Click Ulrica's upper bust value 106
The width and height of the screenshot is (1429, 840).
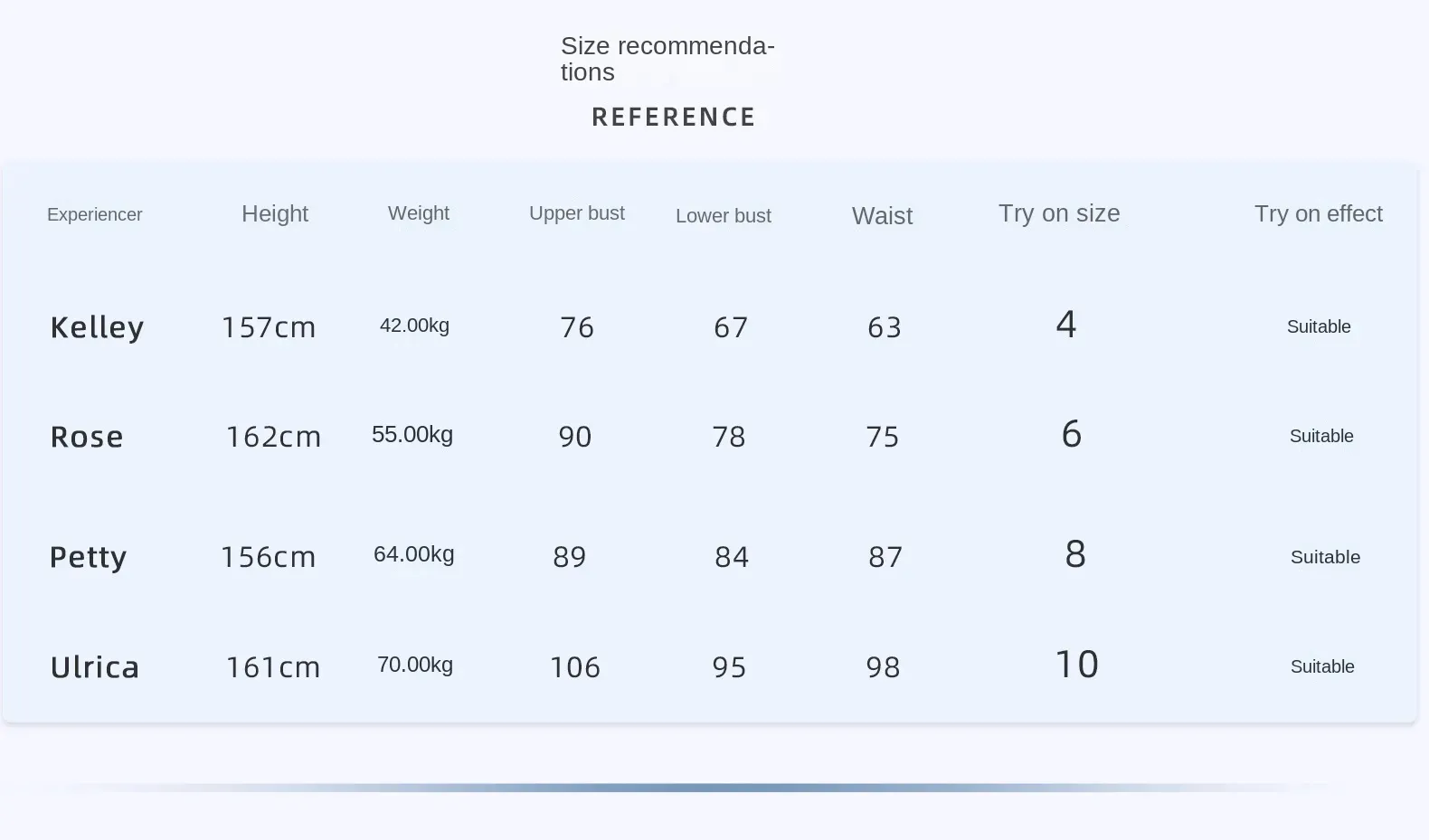(575, 667)
